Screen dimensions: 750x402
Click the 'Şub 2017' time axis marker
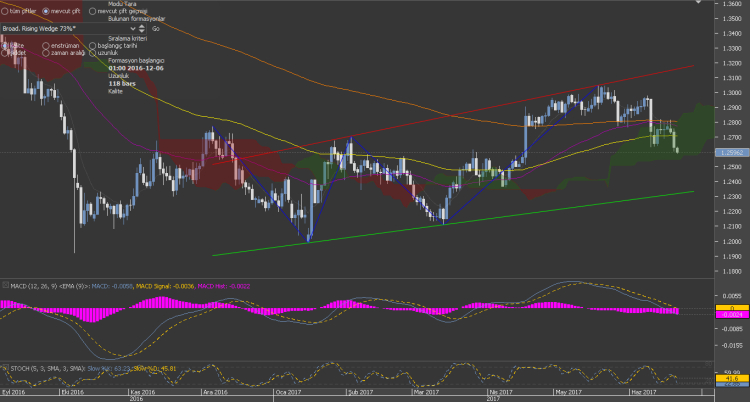tap(360, 391)
